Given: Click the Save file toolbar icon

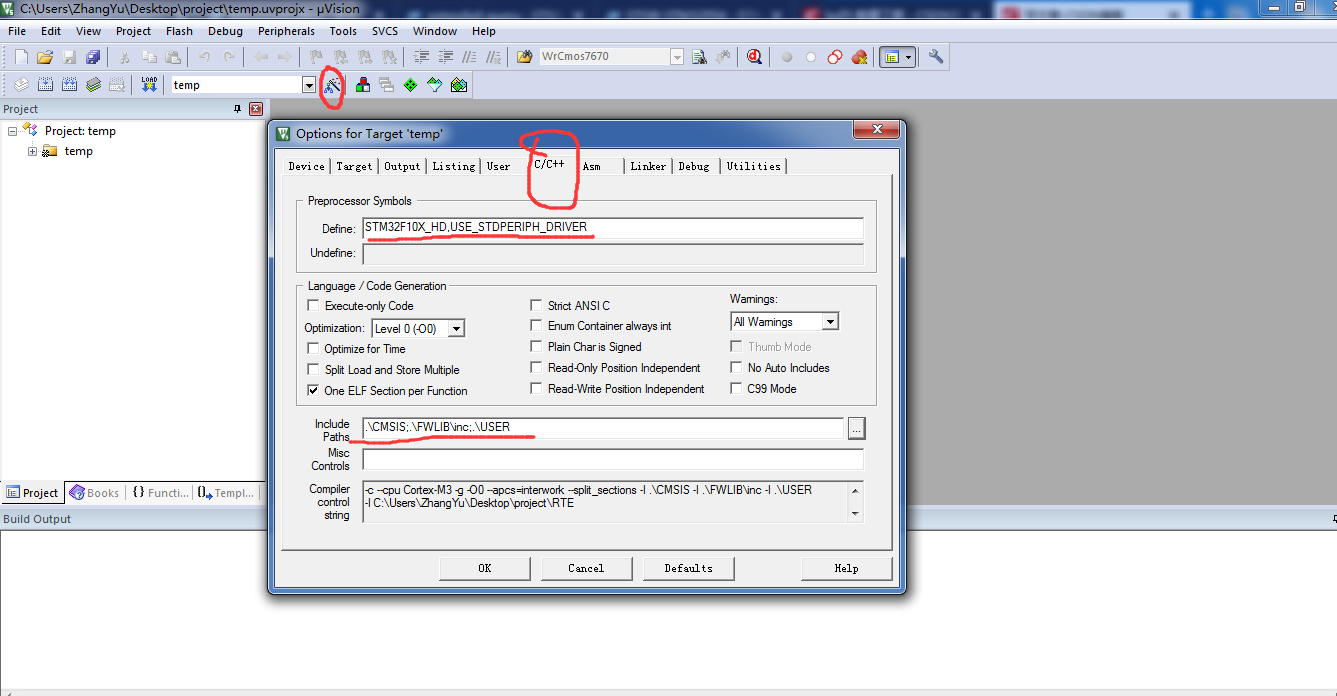Looking at the screenshot, I should click(69, 57).
